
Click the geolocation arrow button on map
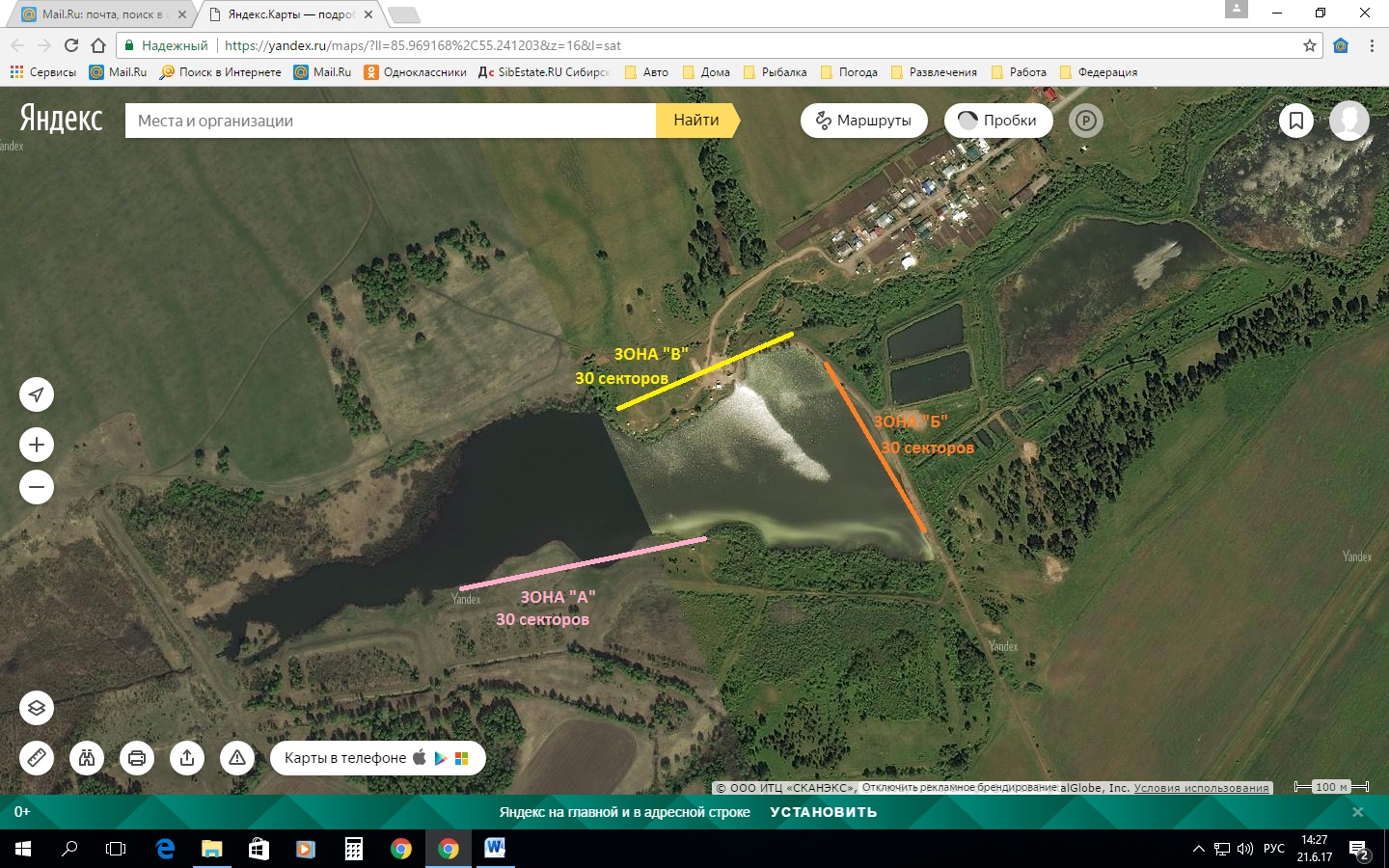pos(37,394)
